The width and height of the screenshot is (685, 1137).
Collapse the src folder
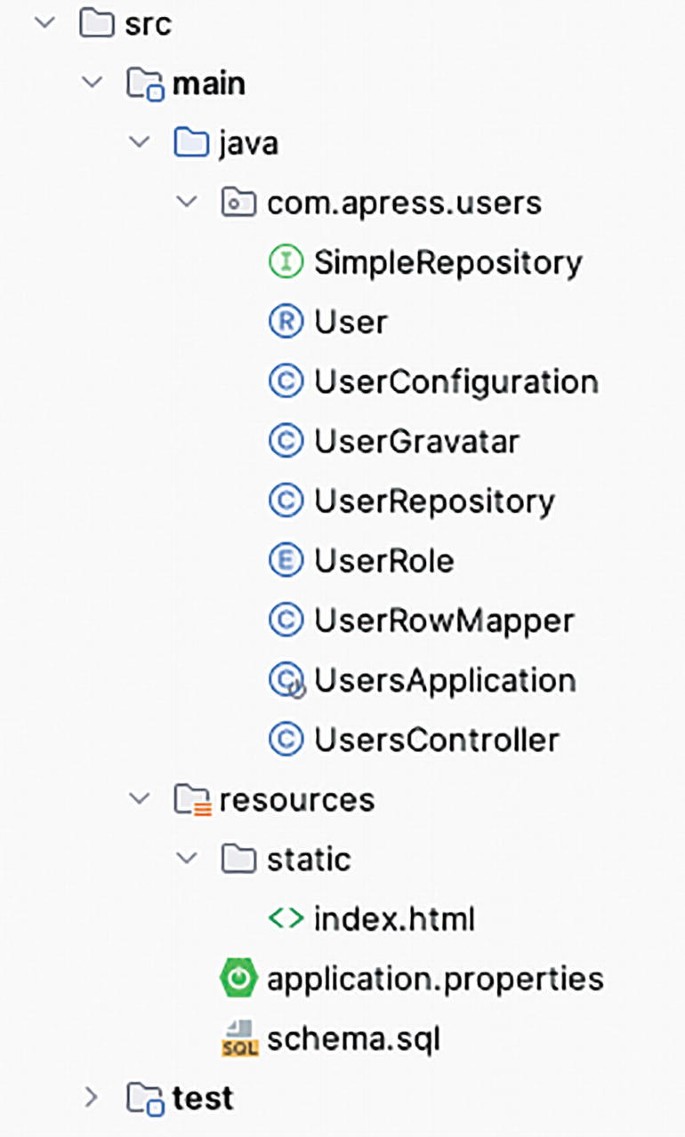coord(43,23)
